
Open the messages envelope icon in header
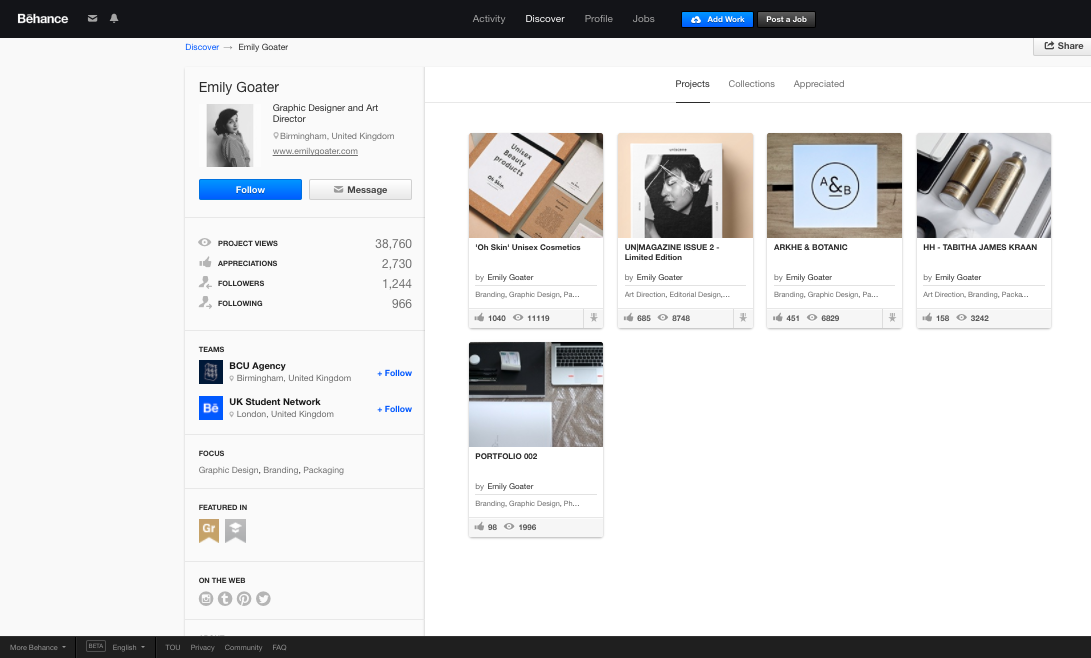93,19
